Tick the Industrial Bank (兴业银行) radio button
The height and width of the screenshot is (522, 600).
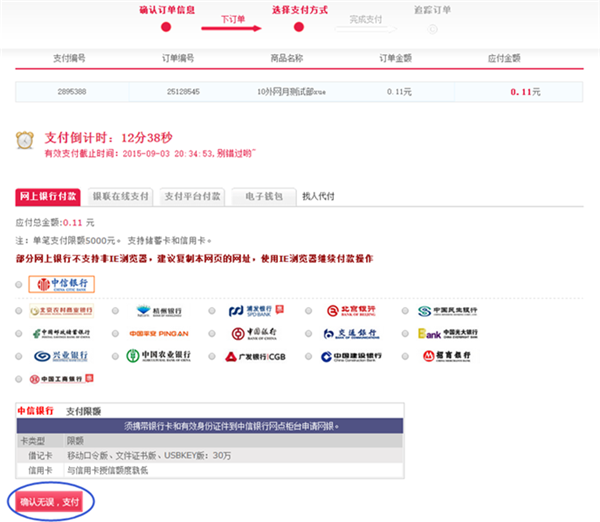pos(20,356)
